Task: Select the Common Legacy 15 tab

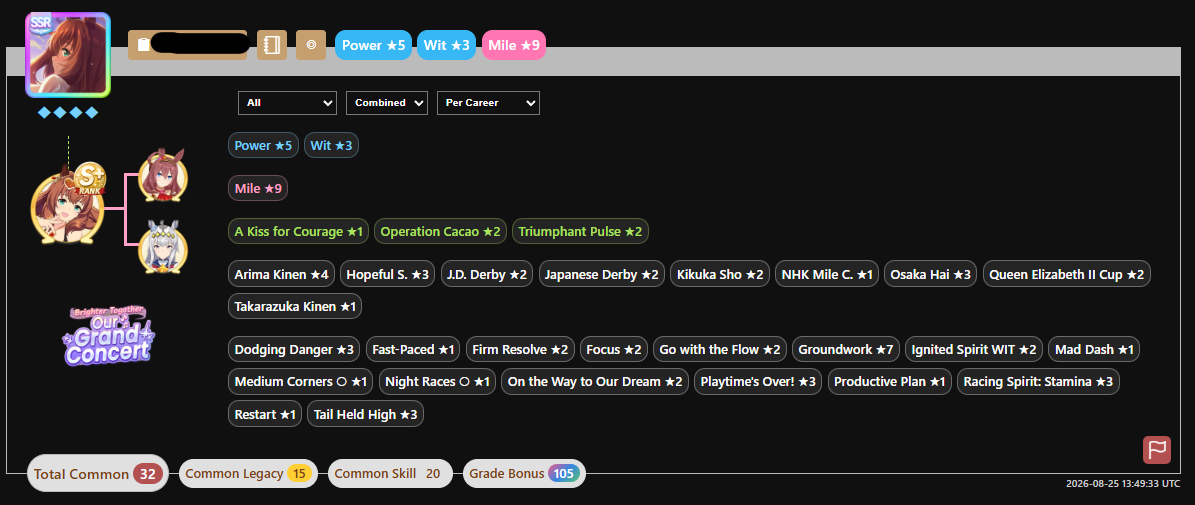Action: [x=248, y=474]
